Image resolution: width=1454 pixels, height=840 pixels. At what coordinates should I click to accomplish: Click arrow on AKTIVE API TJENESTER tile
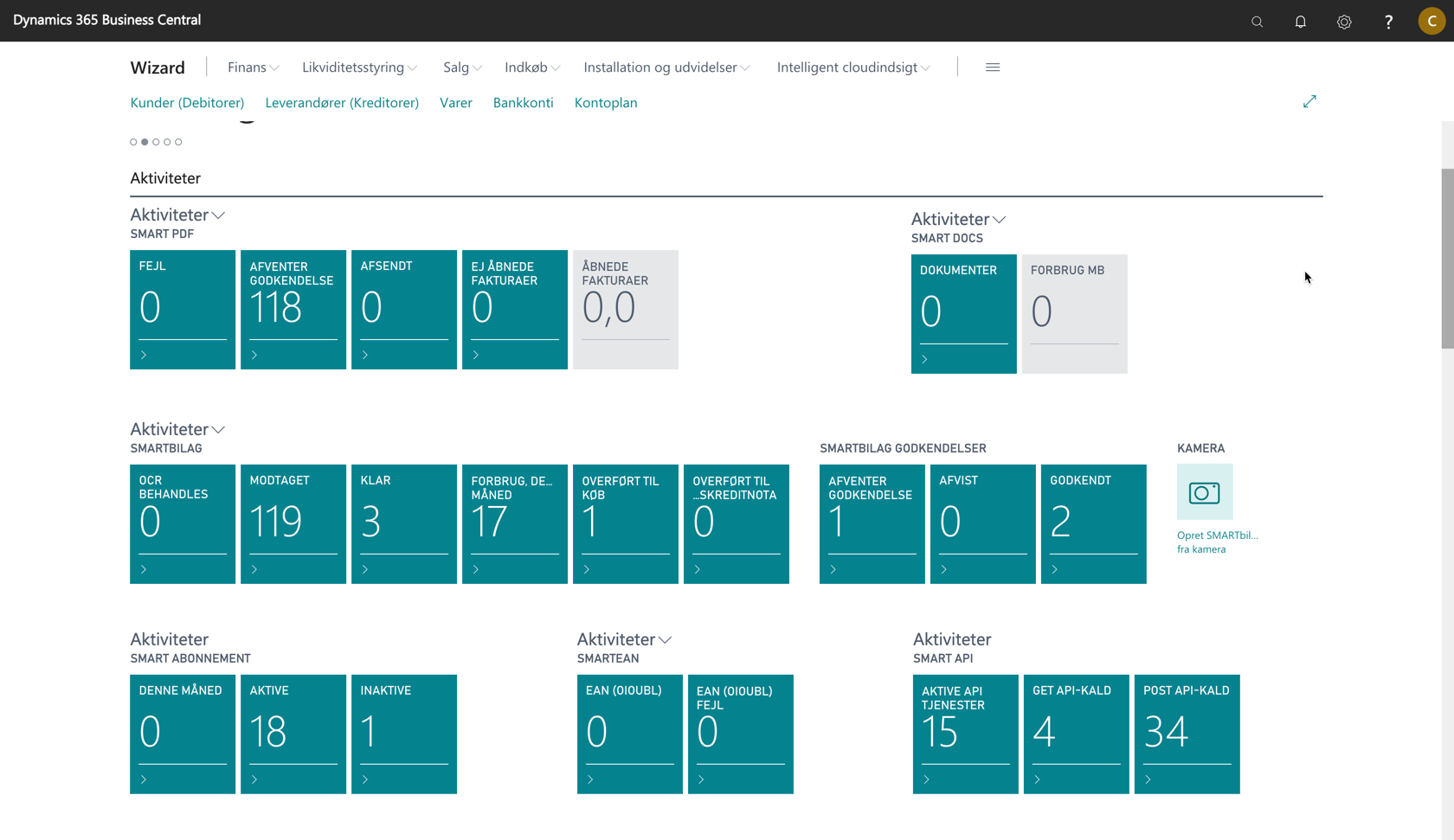(x=926, y=779)
